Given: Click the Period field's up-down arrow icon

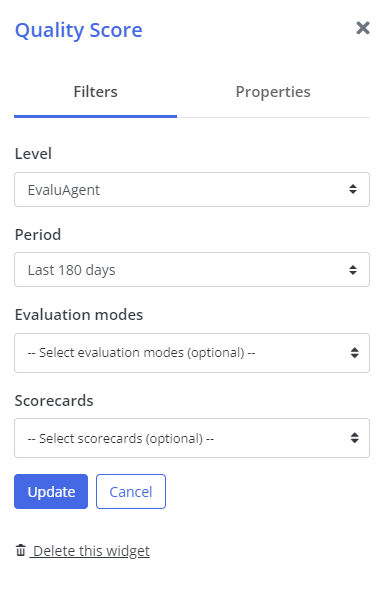Looking at the screenshot, I should [x=353, y=270].
